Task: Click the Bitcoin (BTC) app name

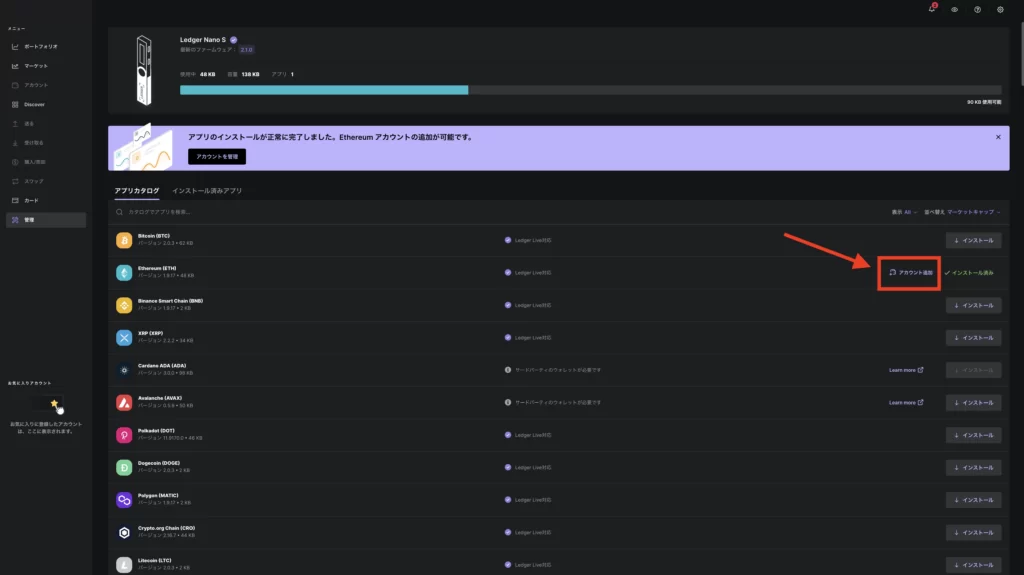Action: [x=153, y=236]
